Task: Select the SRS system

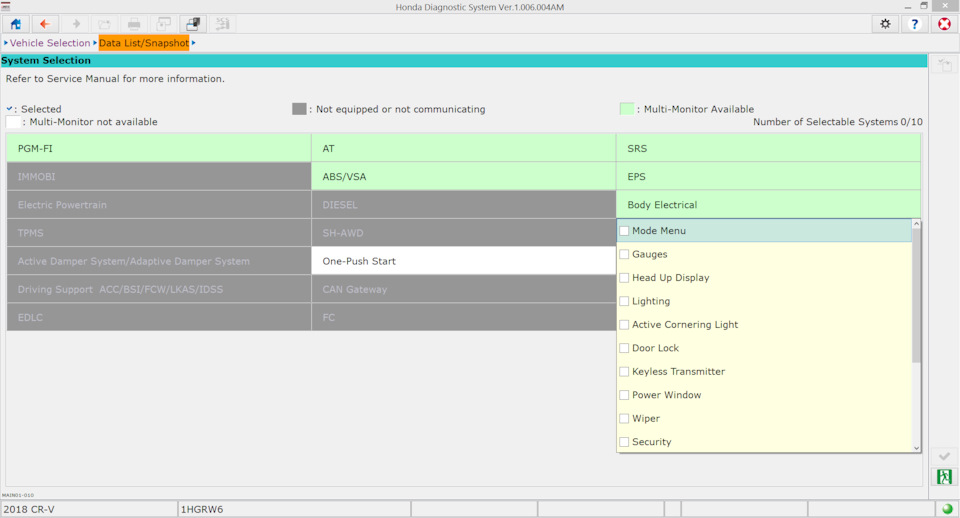Action: click(768, 148)
